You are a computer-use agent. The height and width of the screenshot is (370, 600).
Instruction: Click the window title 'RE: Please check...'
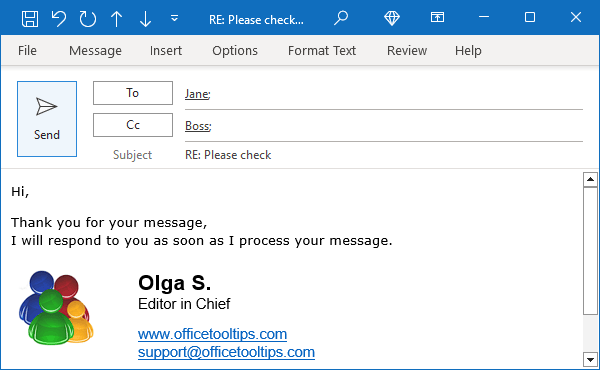click(x=256, y=20)
